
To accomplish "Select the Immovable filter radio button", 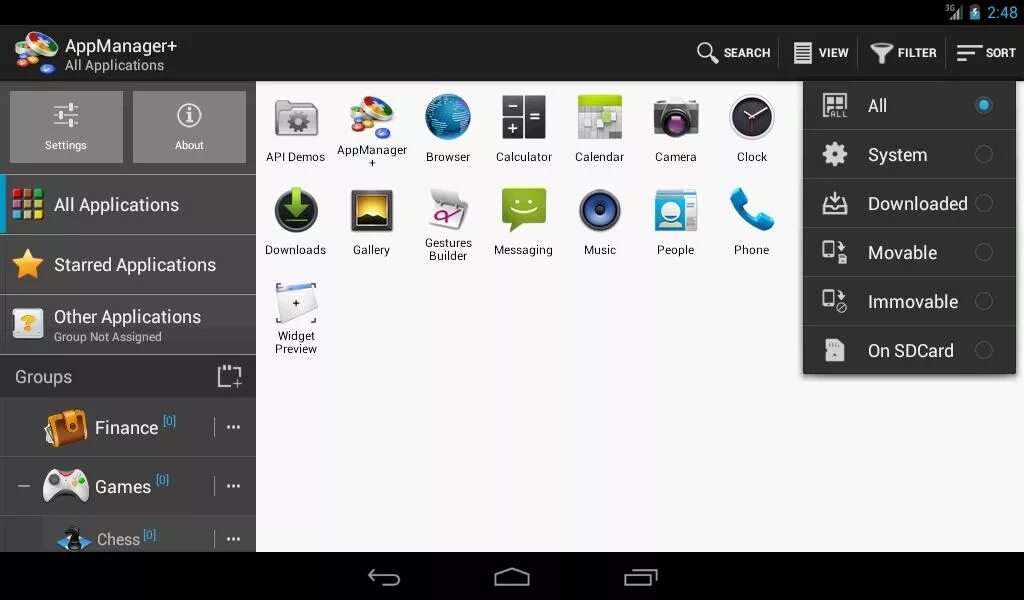I will (984, 301).
